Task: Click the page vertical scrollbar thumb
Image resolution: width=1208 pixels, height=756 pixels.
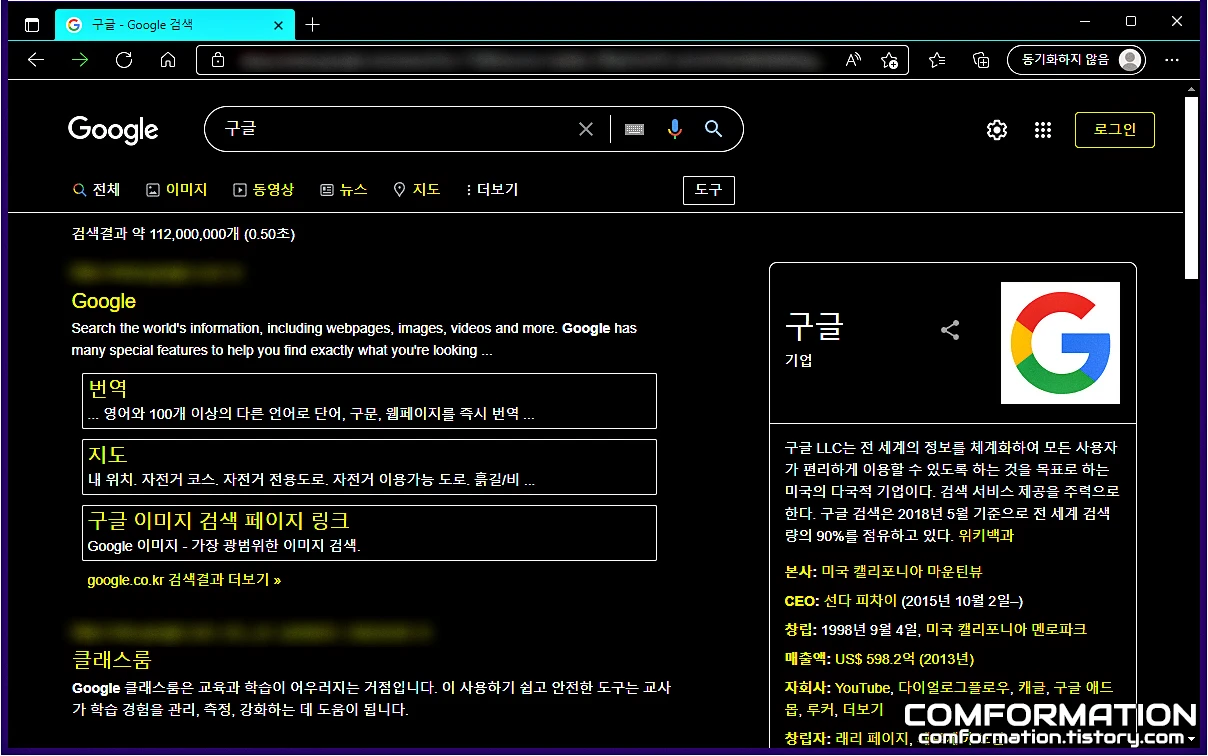Action: [1191, 187]
